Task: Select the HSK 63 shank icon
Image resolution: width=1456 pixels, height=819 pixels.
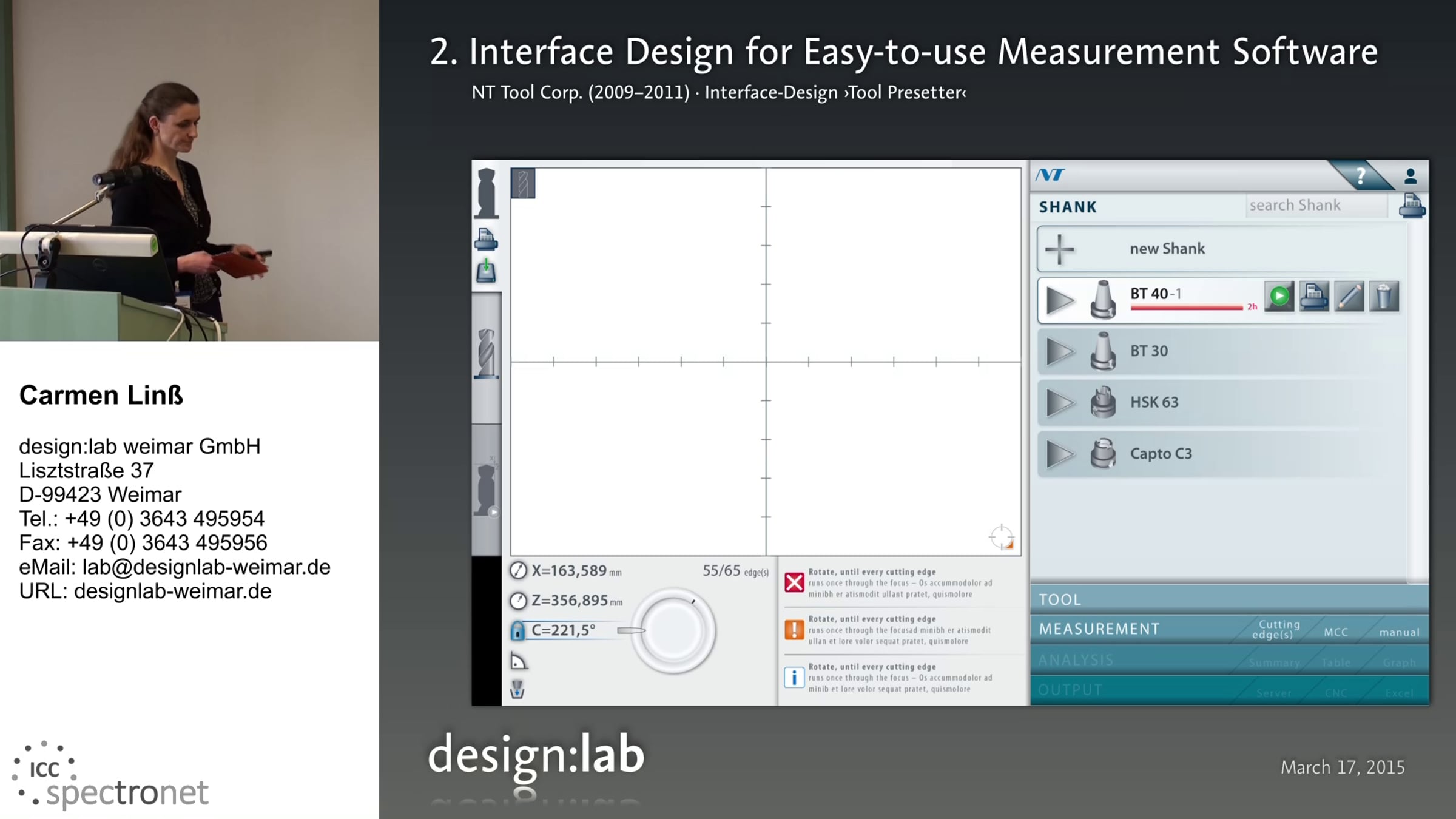Action: tap(1103, 402)
